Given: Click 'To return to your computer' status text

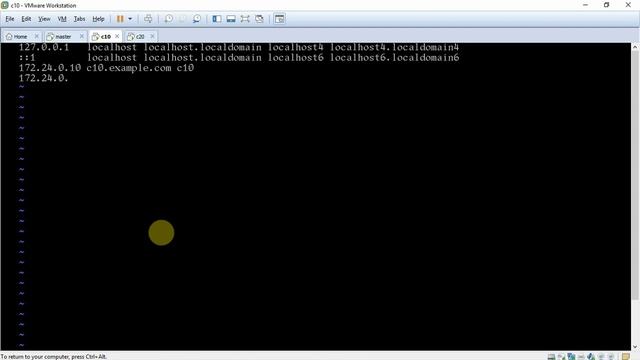Looking at the screenshot, I should [53, 357].
